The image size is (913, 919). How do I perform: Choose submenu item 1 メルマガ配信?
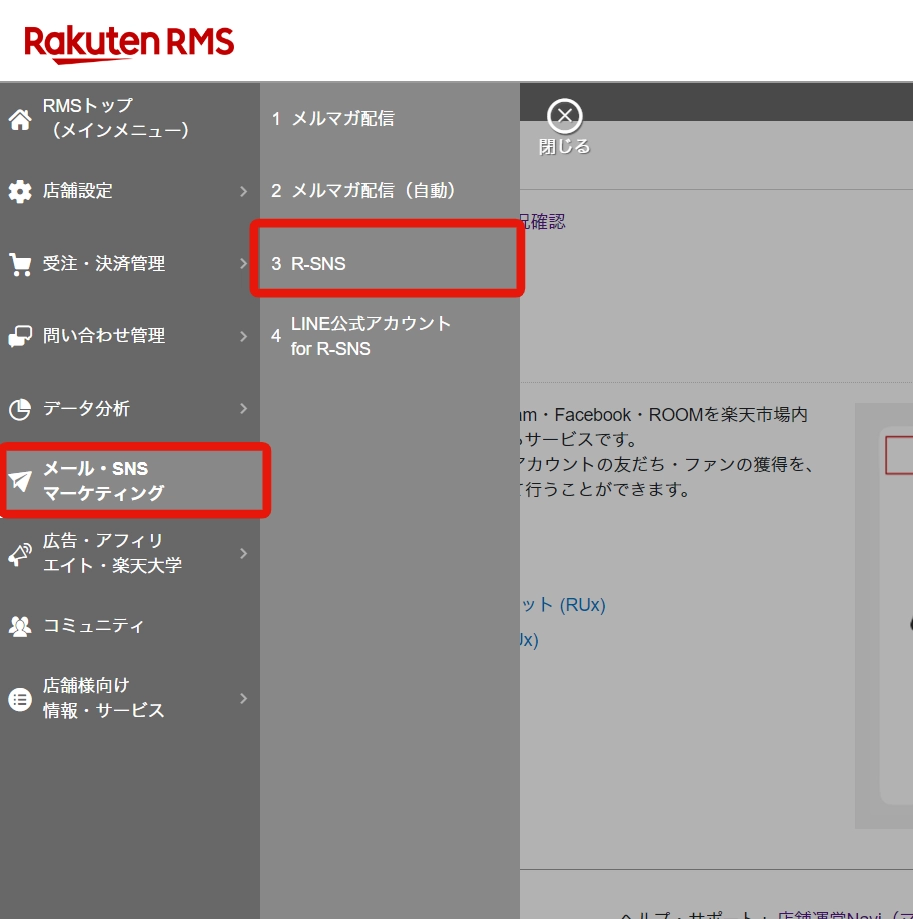click(390, 118)
